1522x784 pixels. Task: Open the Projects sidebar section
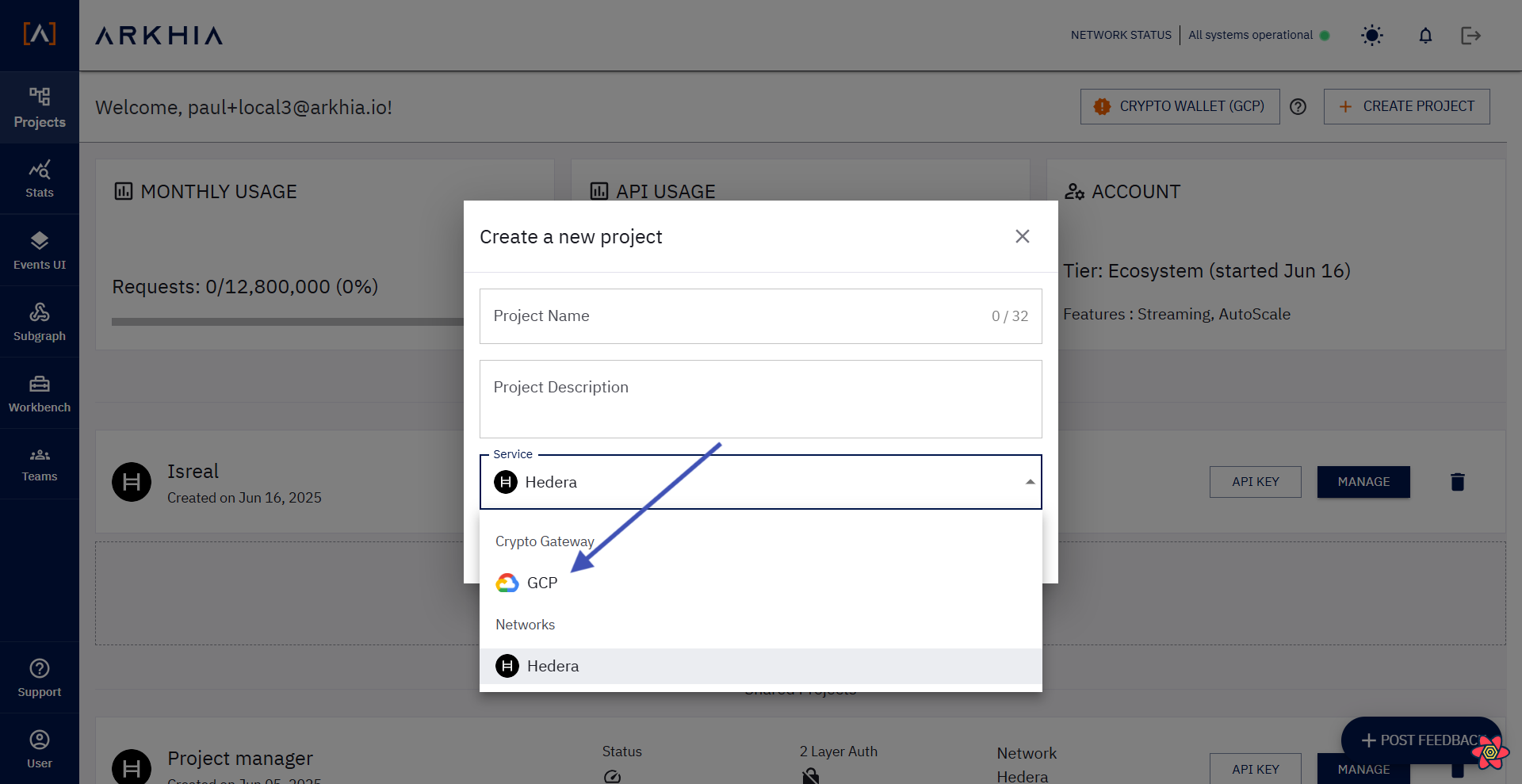40,108
